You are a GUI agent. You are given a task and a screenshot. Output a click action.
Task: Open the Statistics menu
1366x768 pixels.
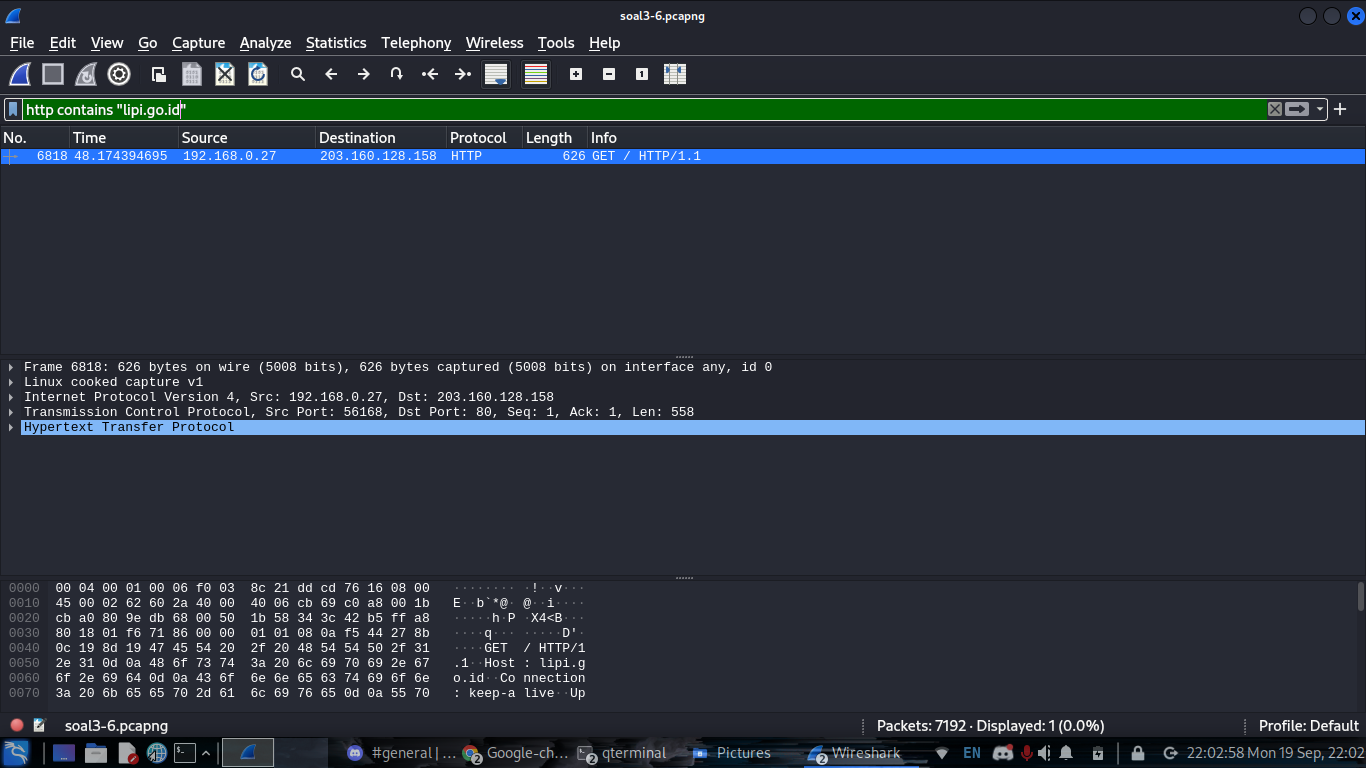(336, 43)
